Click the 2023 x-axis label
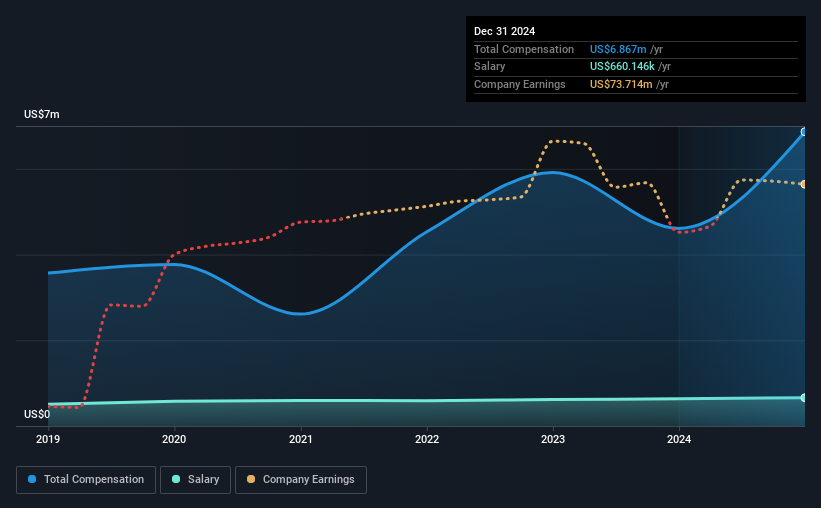The height and width of the screenshot is (508, 821). (x=553, y=439)
